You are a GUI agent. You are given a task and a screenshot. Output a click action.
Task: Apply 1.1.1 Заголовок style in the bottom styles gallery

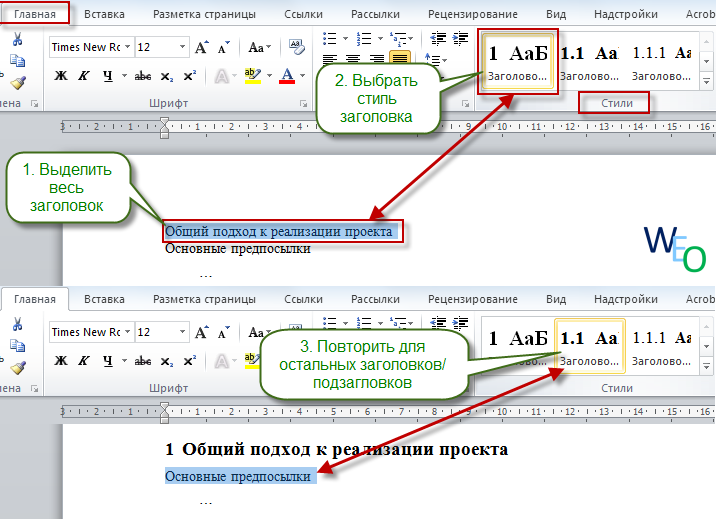pyautogui.click(x=662, y=346)
